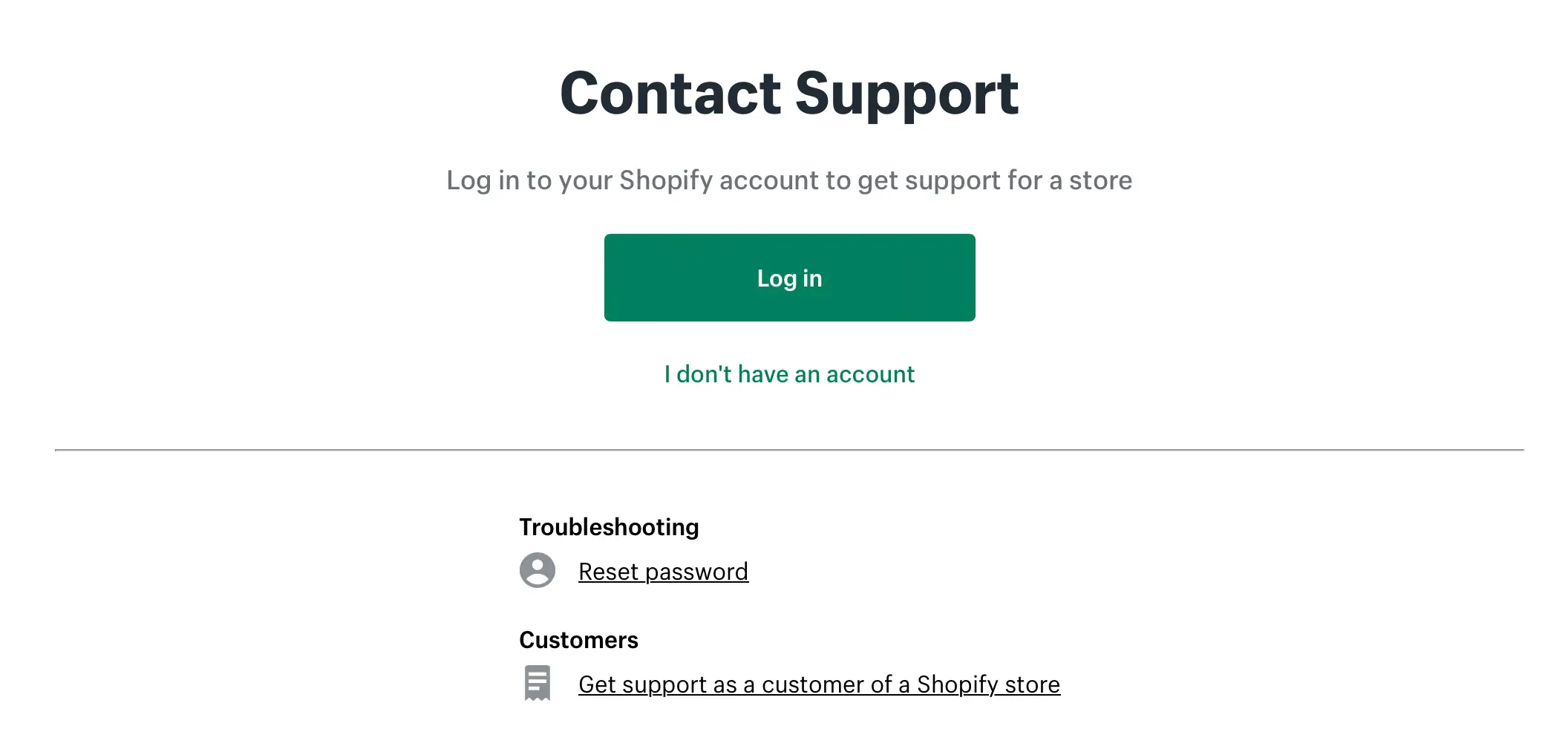The width and height of the screenshot is (1568, 729).
Task: Click the receipt icon under Customers
Action: point(538,683)
